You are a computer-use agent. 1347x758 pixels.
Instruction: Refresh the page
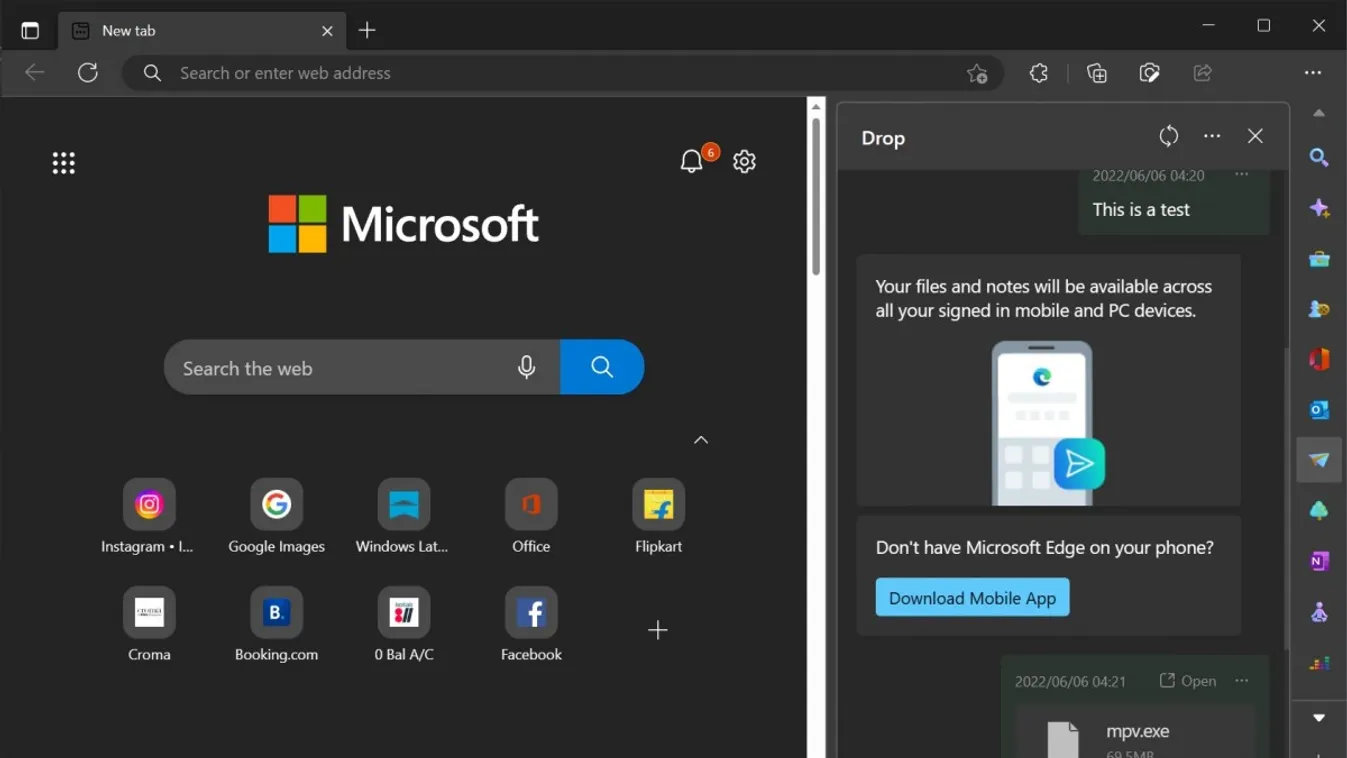coord(88,73)
